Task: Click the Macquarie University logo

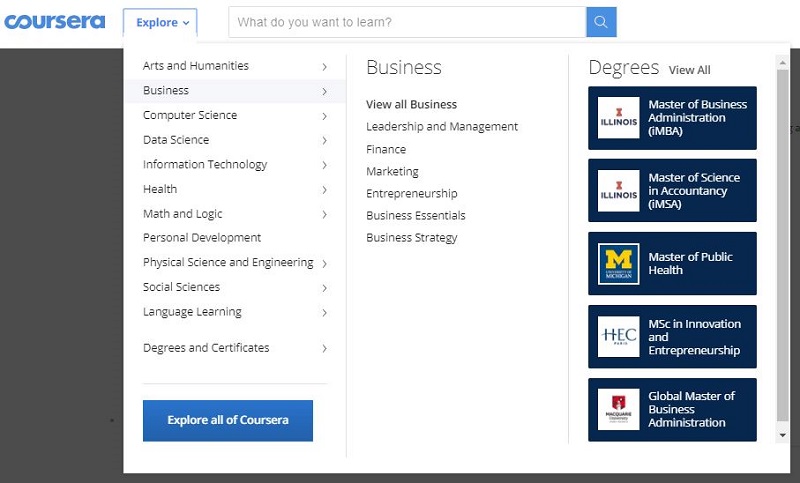Action: [618, 410]
